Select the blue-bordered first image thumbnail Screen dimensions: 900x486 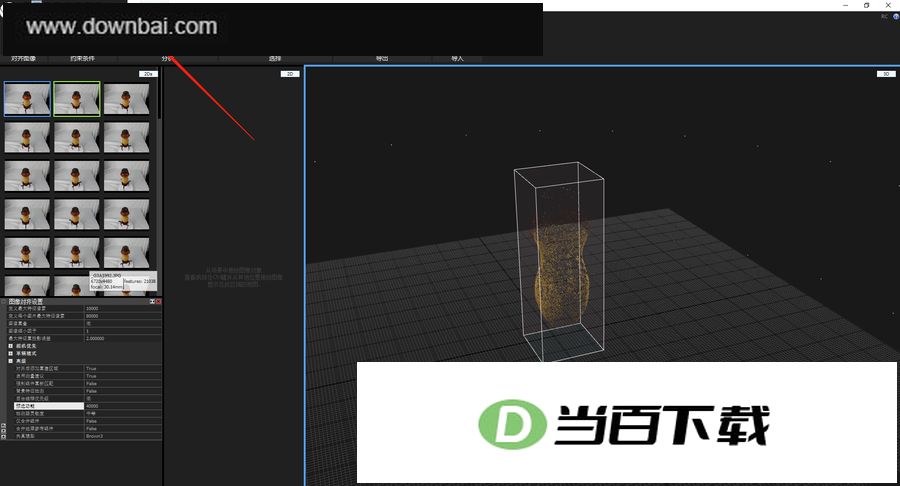27,99
